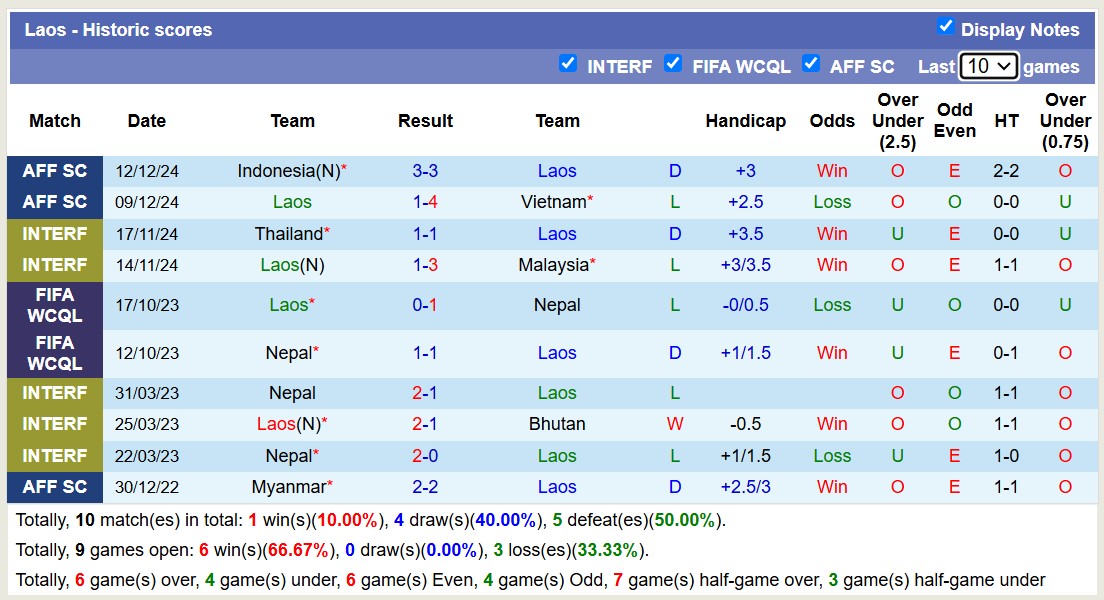Viewport: 1104px width, 600px height.
Task: Uncheck the INTERF filter checkbox
Action: click(568, 63)
